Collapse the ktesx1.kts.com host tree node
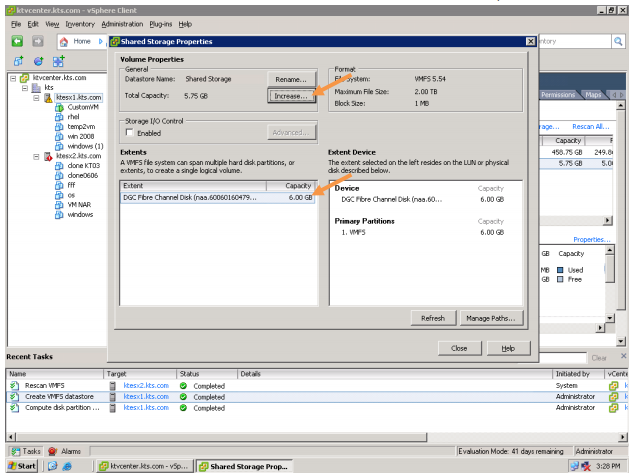This screenshot has height=473, width=631. click(x=37, y=97)
